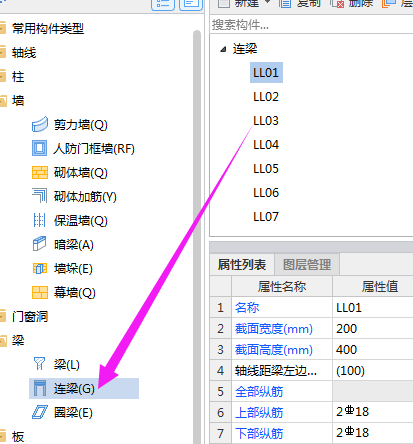This screenshot has width=413, height=444.
Task: Click the 截面高度(mm) property name
Action: point(274,350)
